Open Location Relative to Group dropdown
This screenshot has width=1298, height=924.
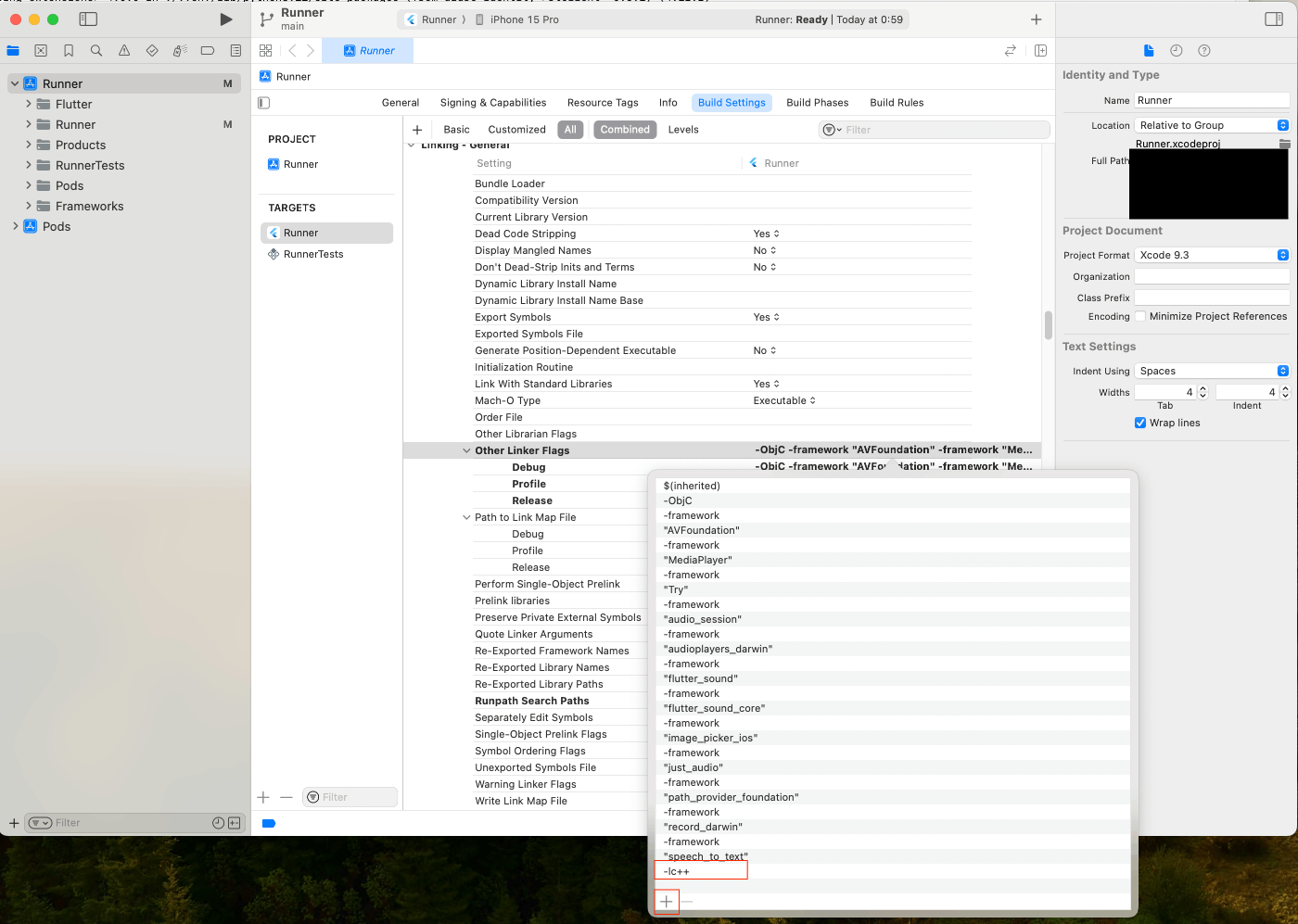click(1213, 125)
